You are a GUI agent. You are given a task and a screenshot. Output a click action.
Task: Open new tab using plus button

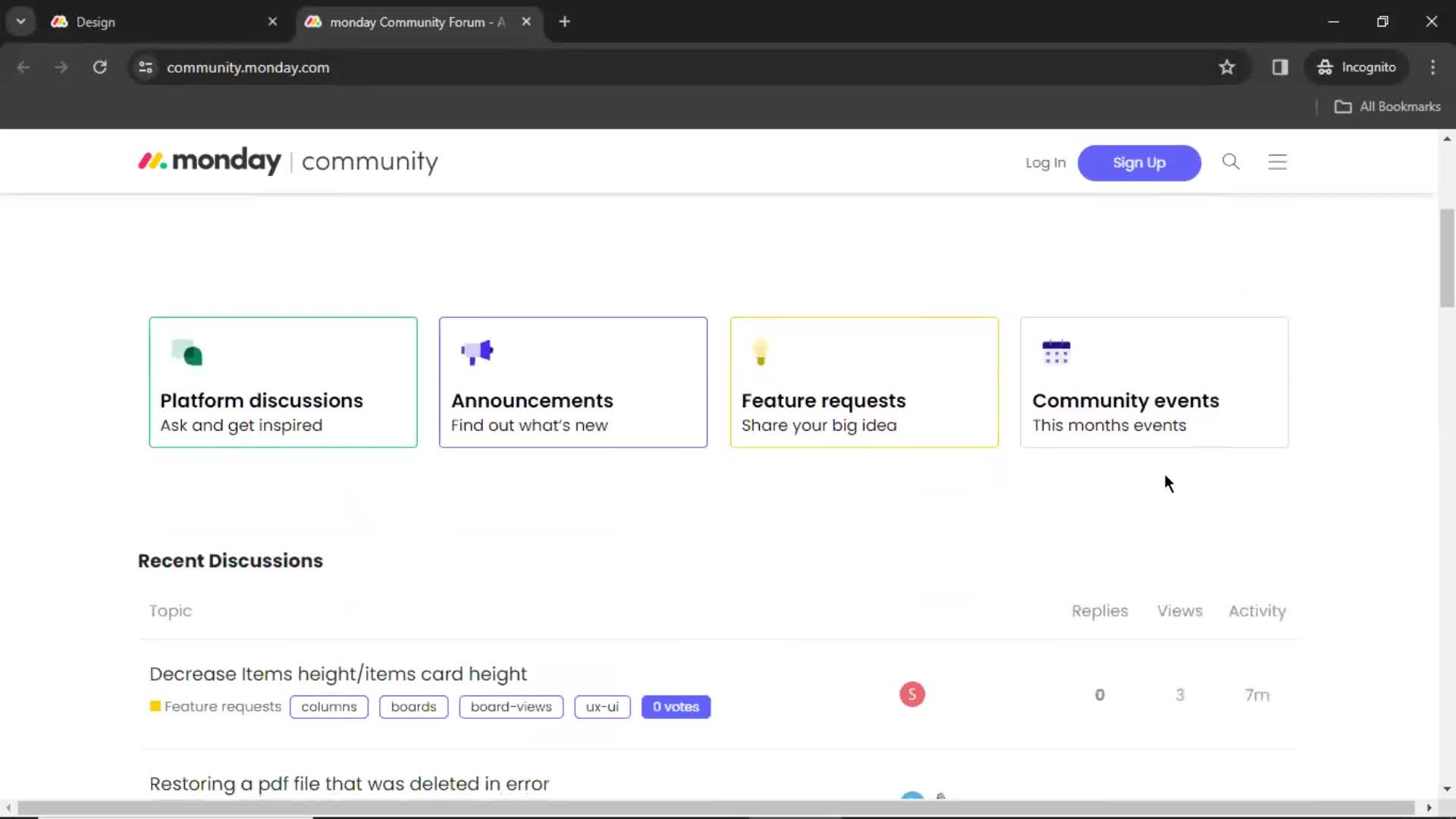click(565, 21)
